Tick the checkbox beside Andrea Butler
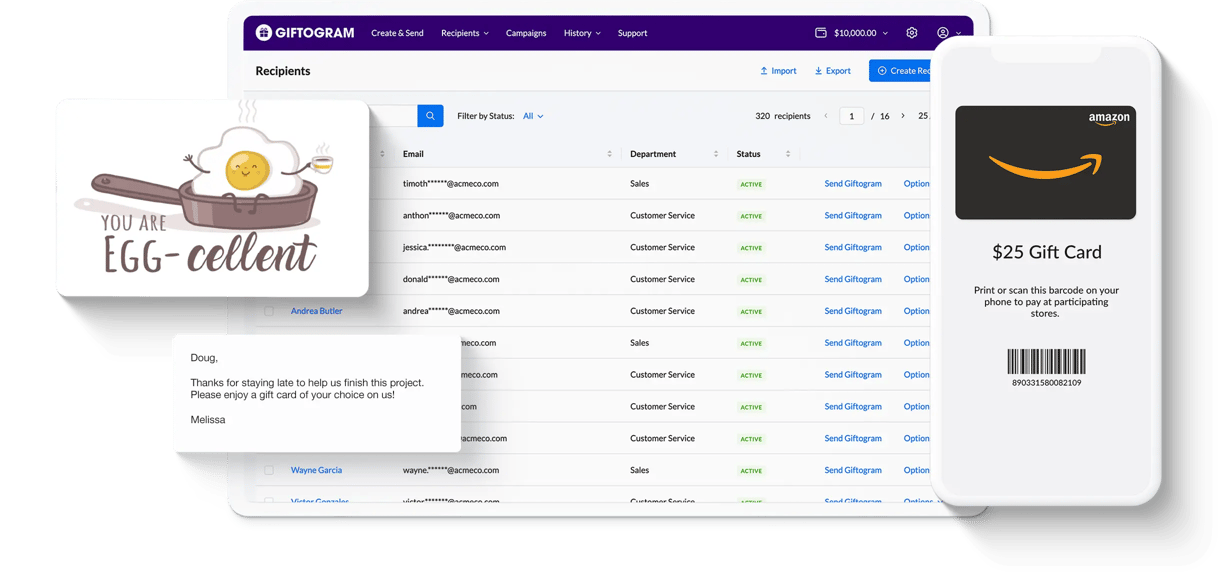 (x=269, y=311)
